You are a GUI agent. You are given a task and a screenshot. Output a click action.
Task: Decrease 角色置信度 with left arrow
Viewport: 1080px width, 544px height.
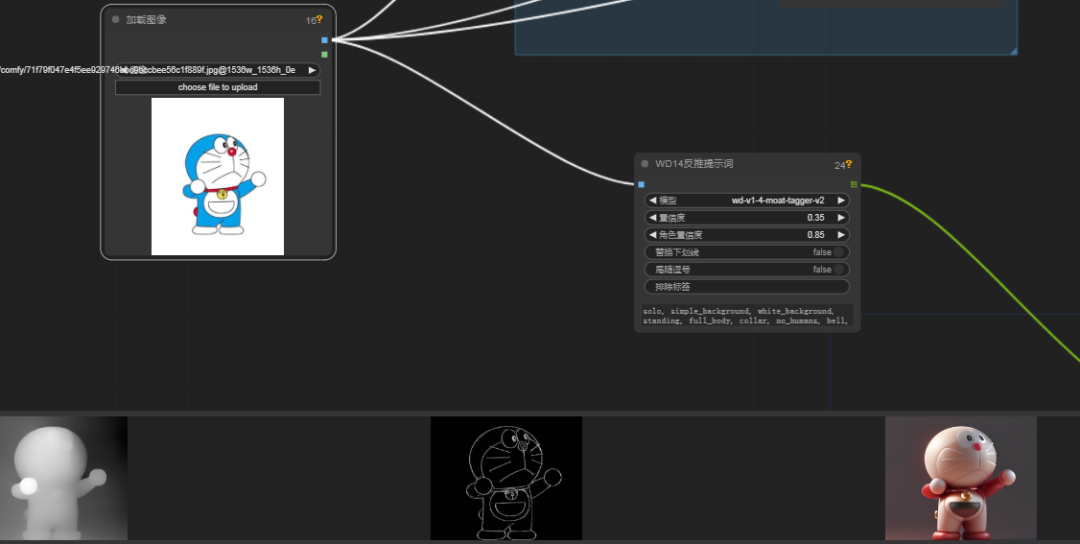pyautogui.click(x=652, y=235)
